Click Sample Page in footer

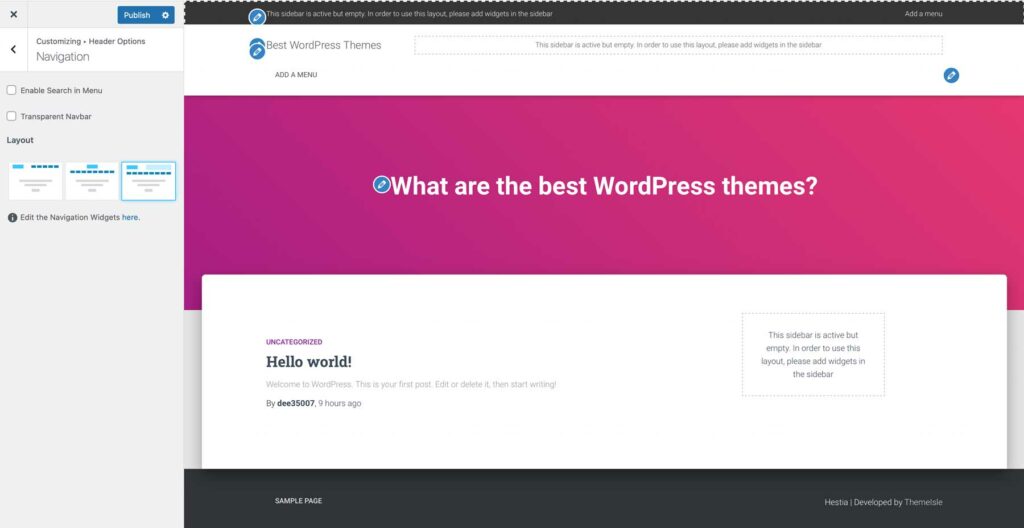(x=298, y=500)
